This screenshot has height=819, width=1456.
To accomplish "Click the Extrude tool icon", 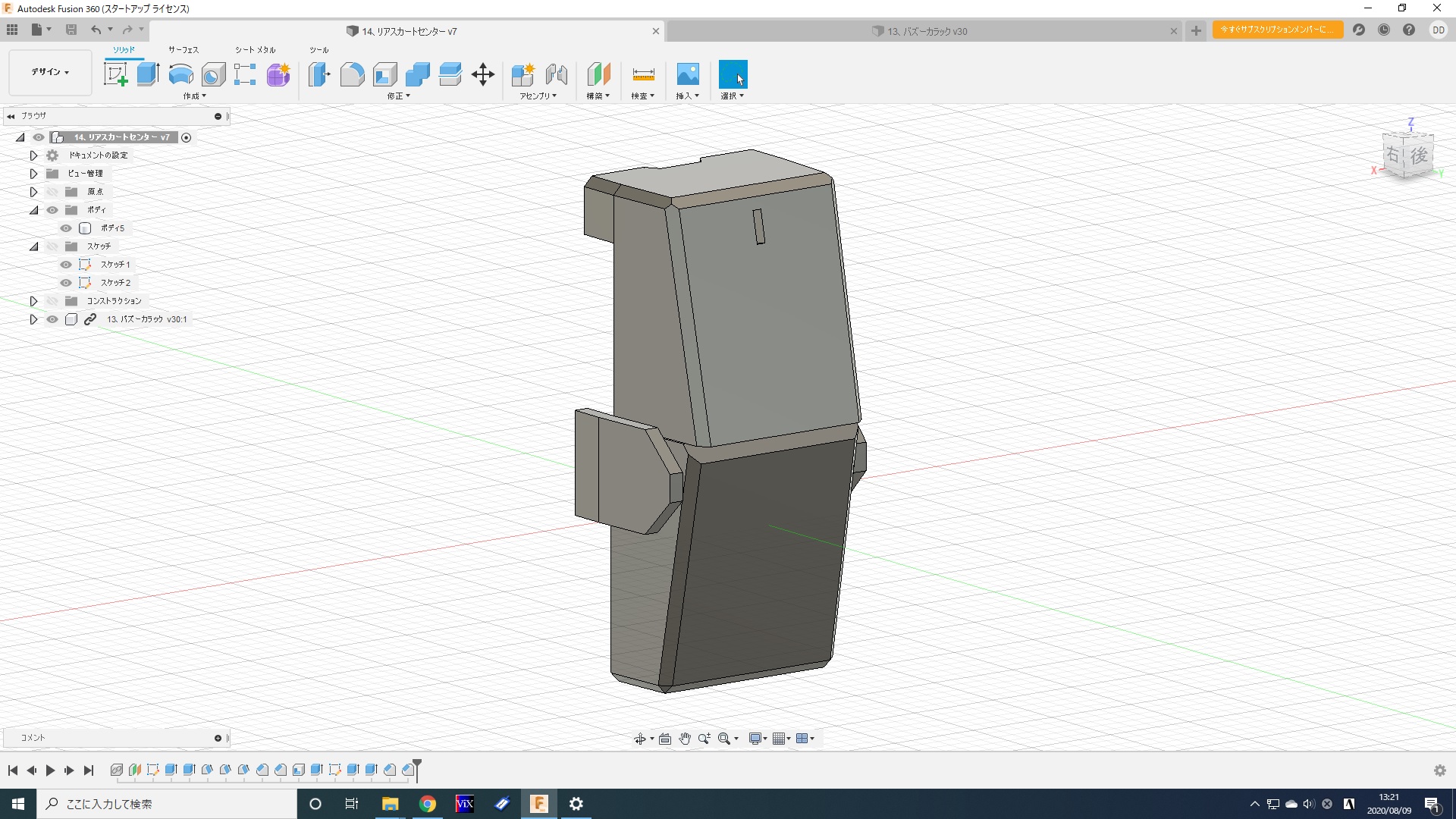I will [148, 74].
